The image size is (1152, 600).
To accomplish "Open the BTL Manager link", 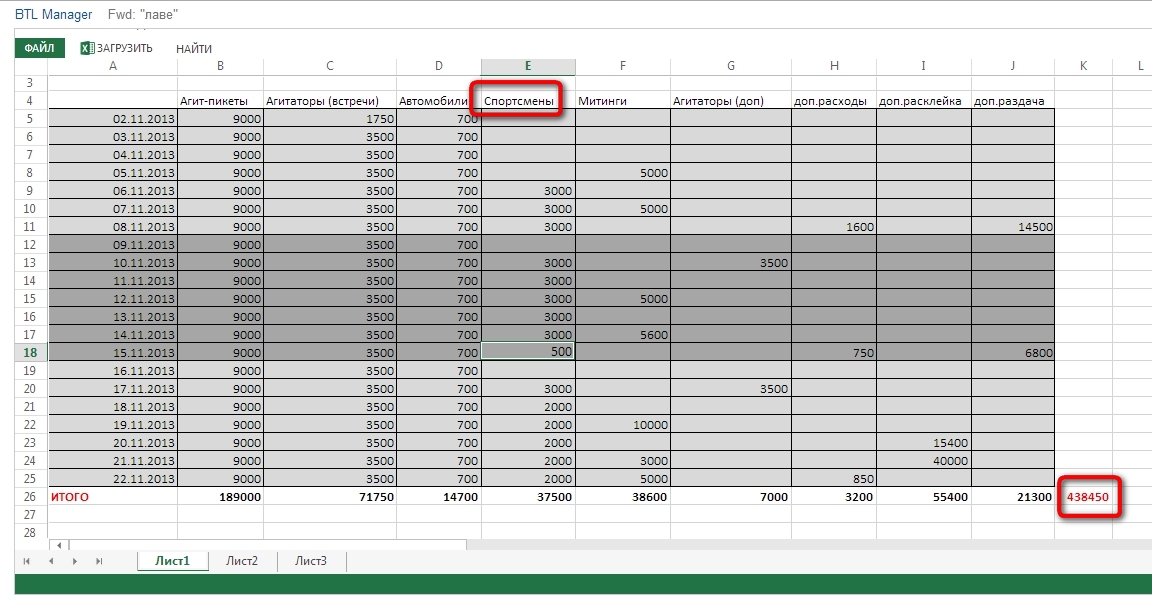I will [x=53, y=15].
